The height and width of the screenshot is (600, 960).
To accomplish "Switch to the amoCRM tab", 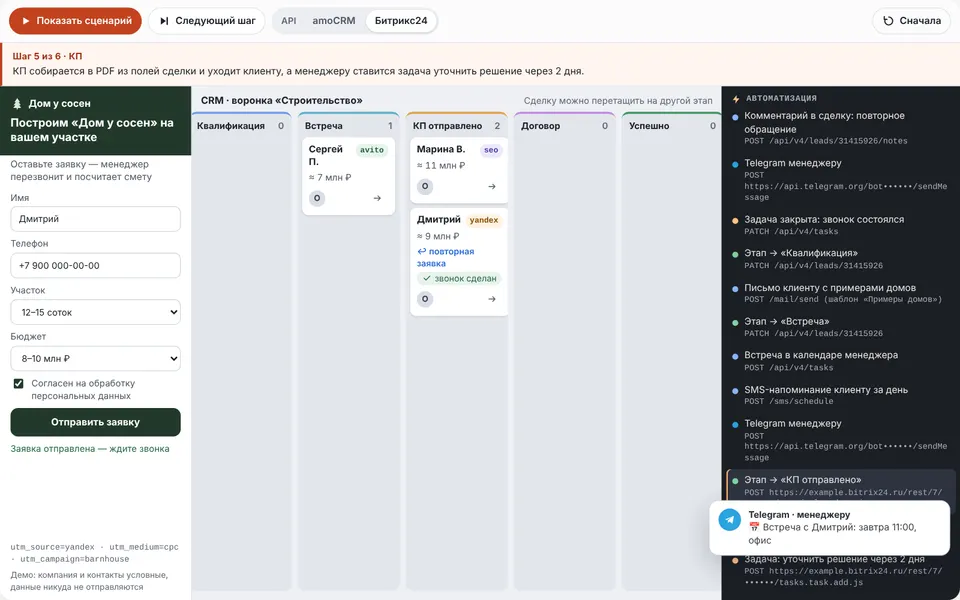I will [x=334, y=21].
